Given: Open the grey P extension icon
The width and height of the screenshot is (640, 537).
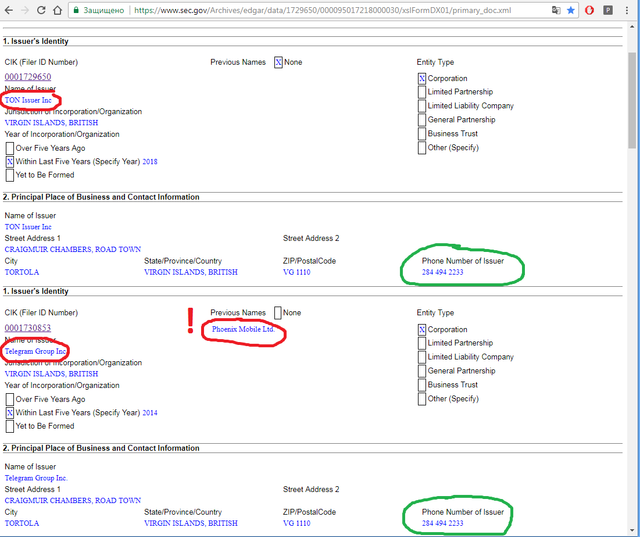Looking at the screenshot, I should coord(608,10).
